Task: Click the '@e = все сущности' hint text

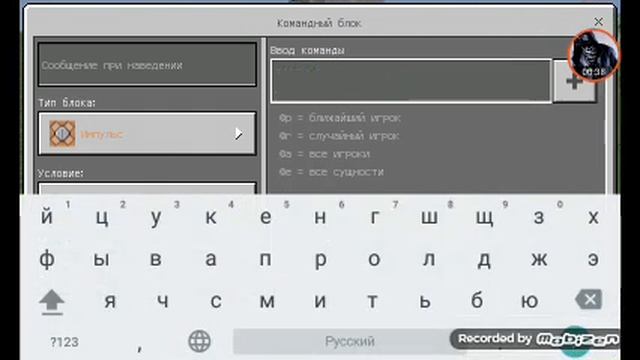Action: coord(331,172)
